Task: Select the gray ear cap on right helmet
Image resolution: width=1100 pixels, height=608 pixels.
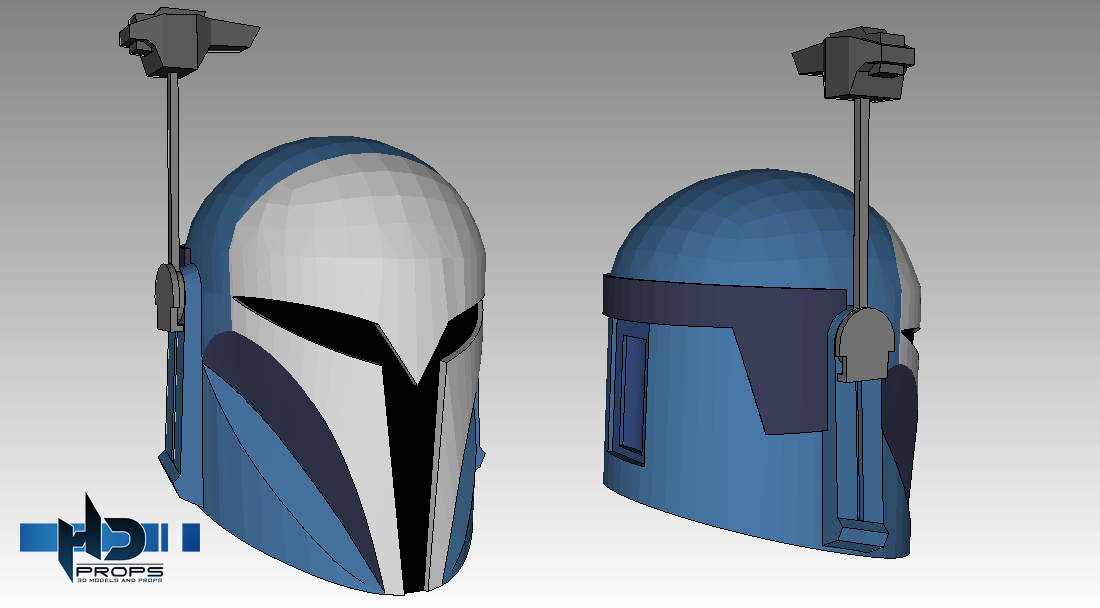Action: coord(864,343)
